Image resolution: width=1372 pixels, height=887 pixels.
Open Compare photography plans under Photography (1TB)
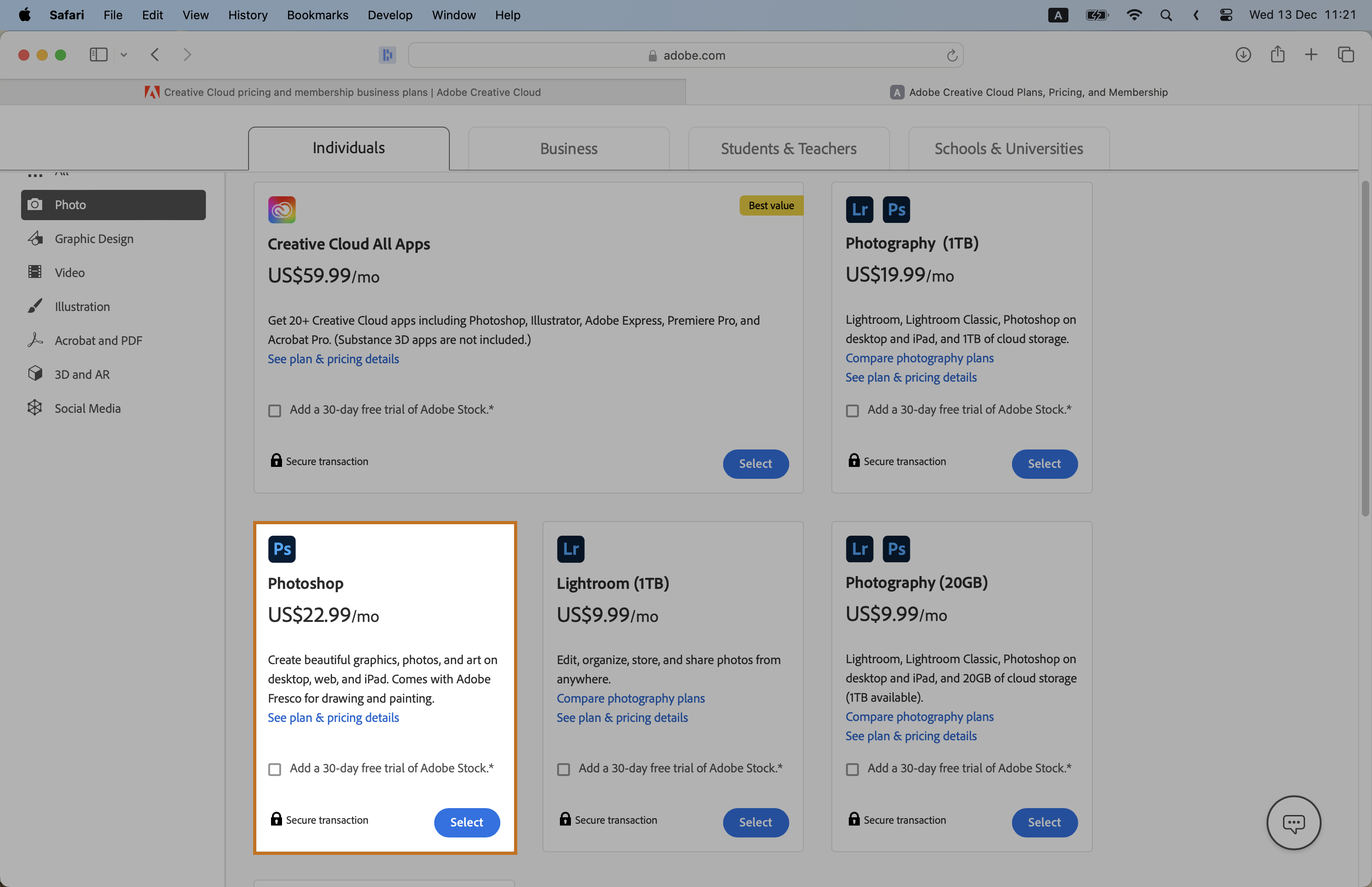pyautogui.click(x=919, y=358)
